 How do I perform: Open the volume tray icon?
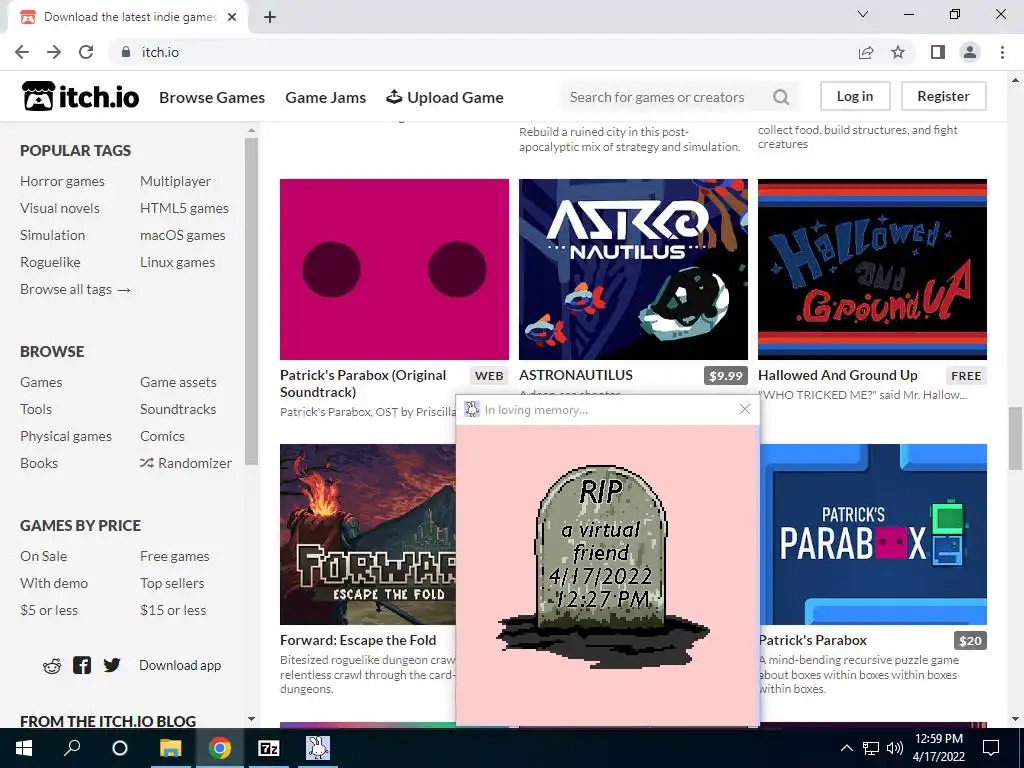pyautogui.click(x=895, y=748)
